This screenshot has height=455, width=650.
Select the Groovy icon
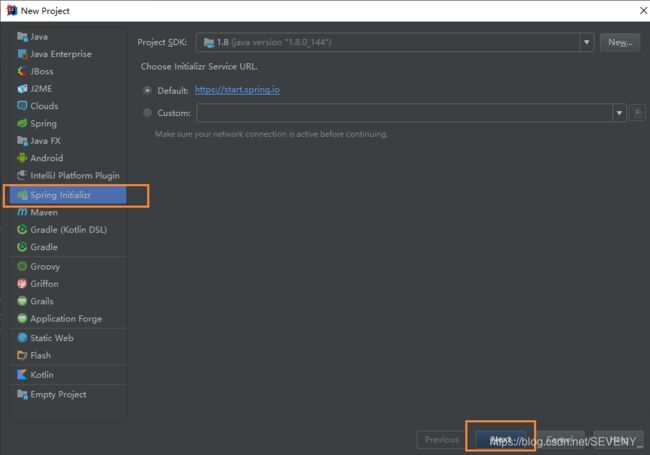pyautogui.click(x=22, y=266)
